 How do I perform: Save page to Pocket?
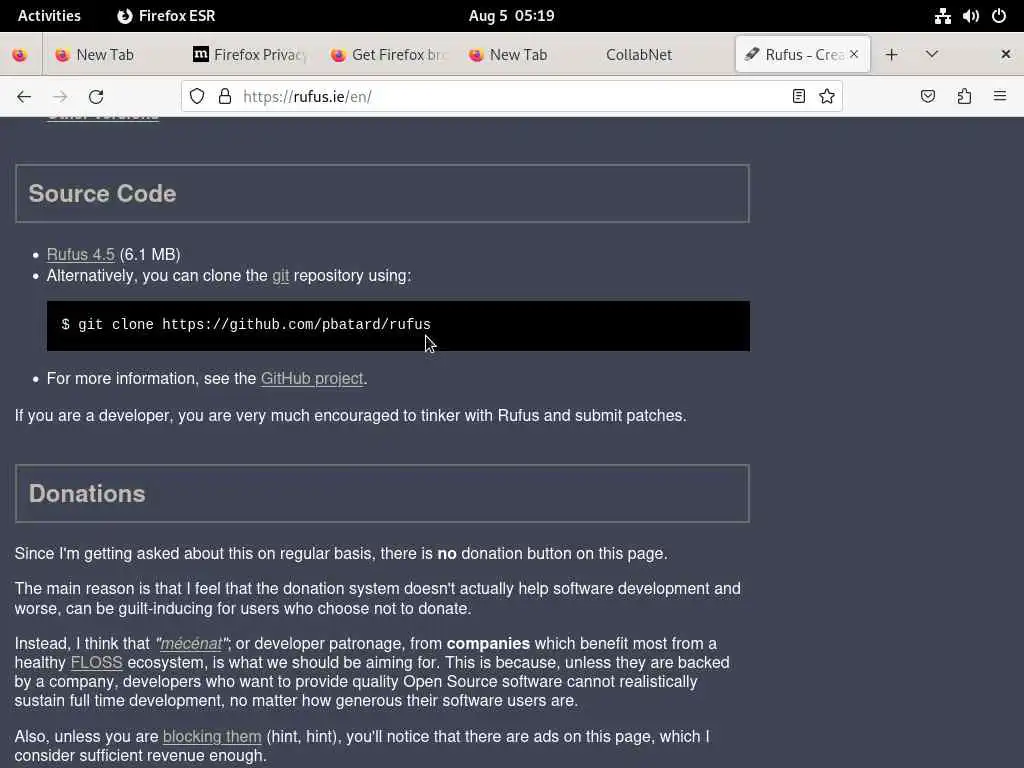928,97
